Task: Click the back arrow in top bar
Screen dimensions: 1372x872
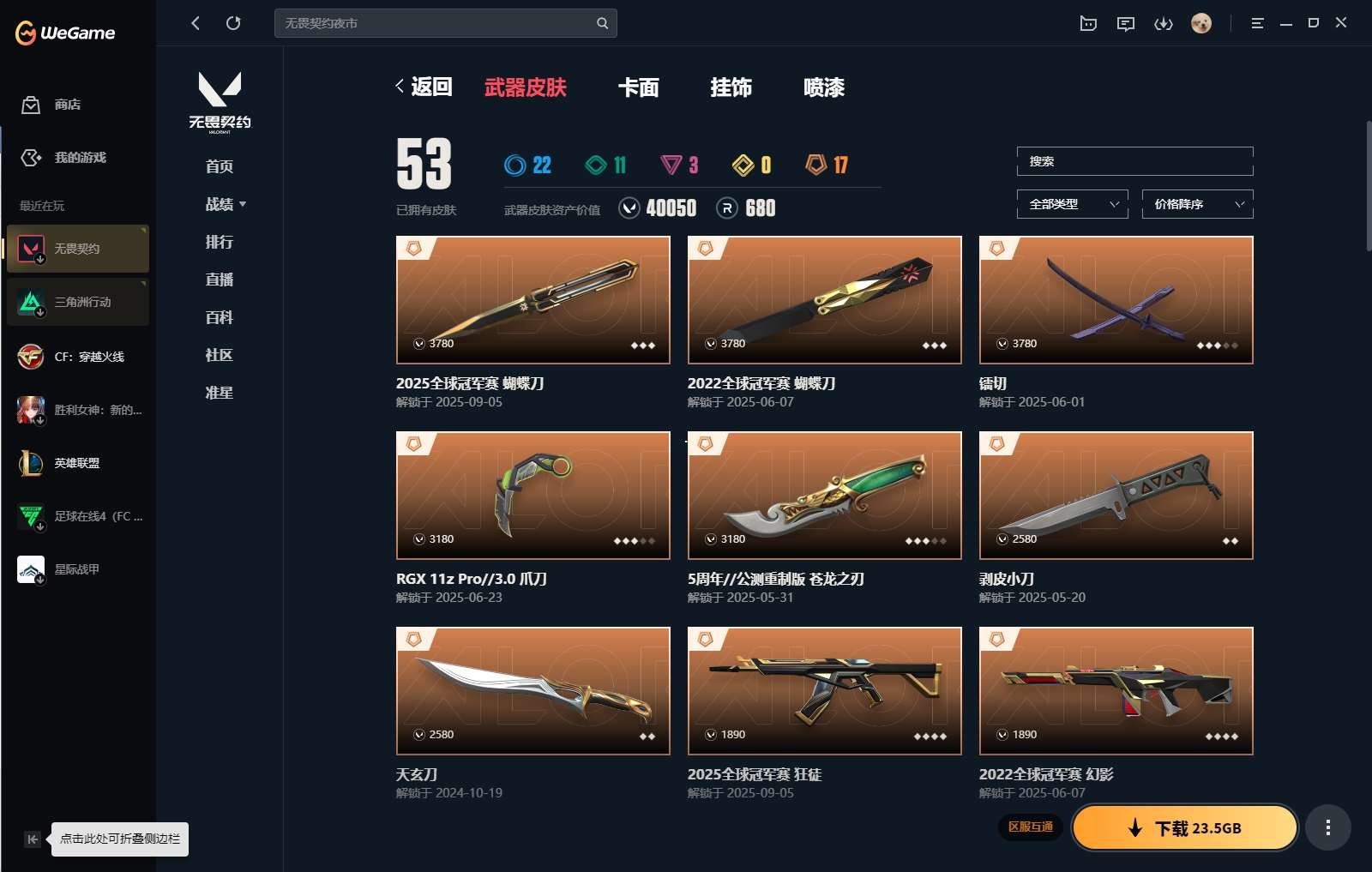Action: [196, 23]
